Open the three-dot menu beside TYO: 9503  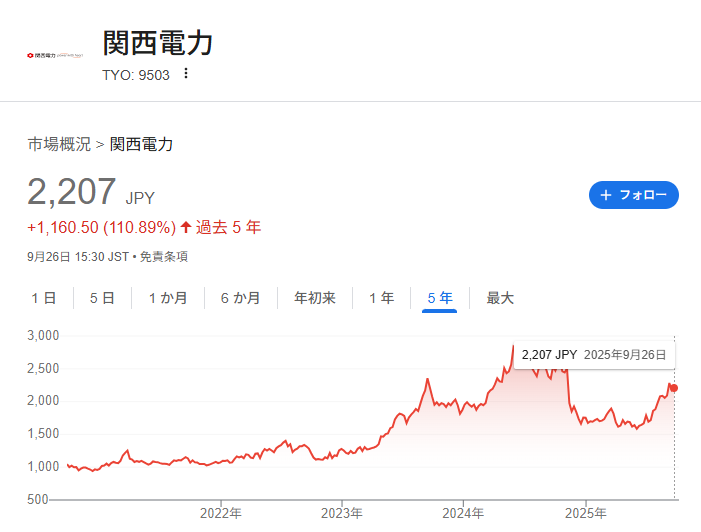[x=186, y=73]
